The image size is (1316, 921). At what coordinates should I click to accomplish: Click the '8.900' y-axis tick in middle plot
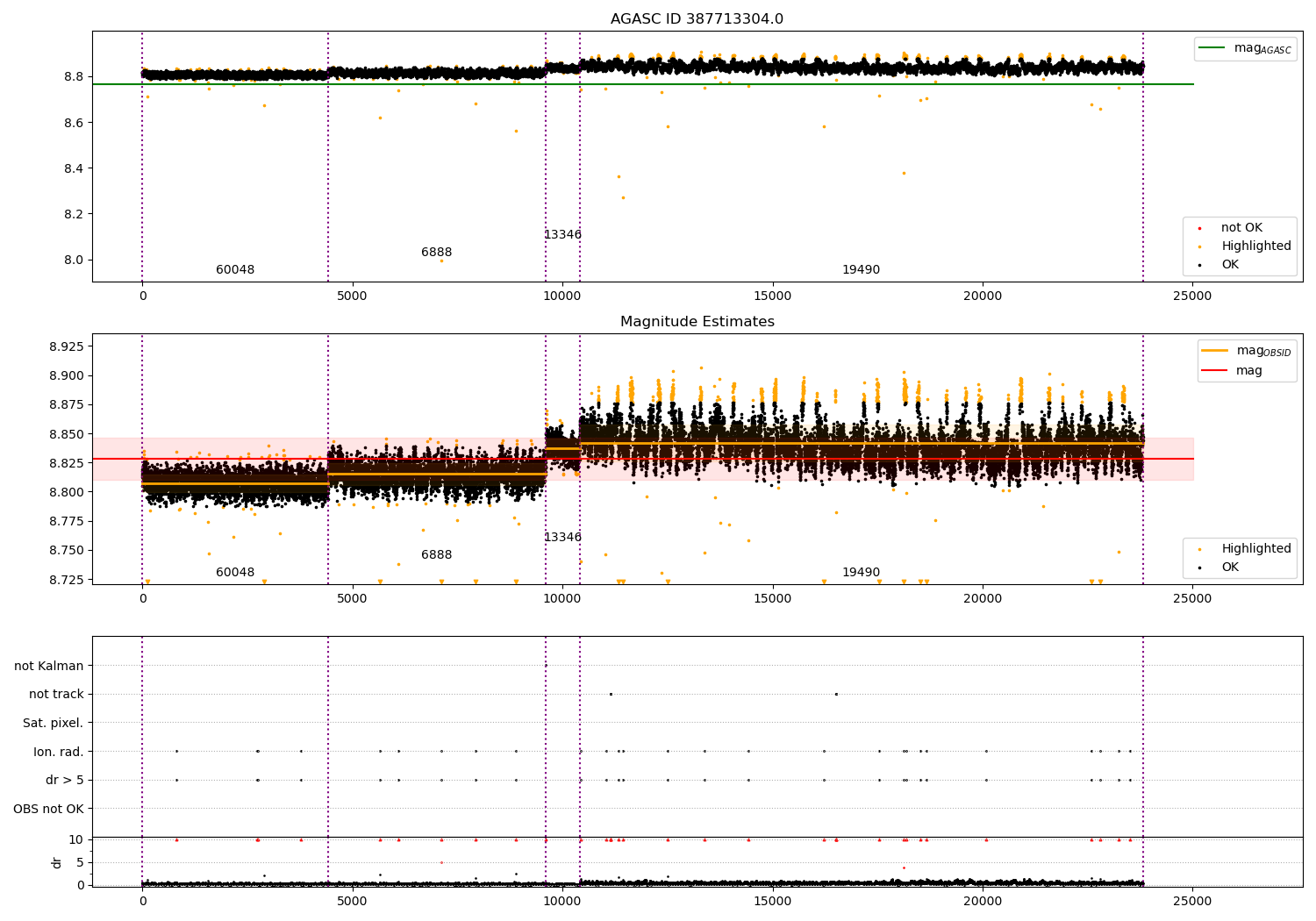pos(67,375)
